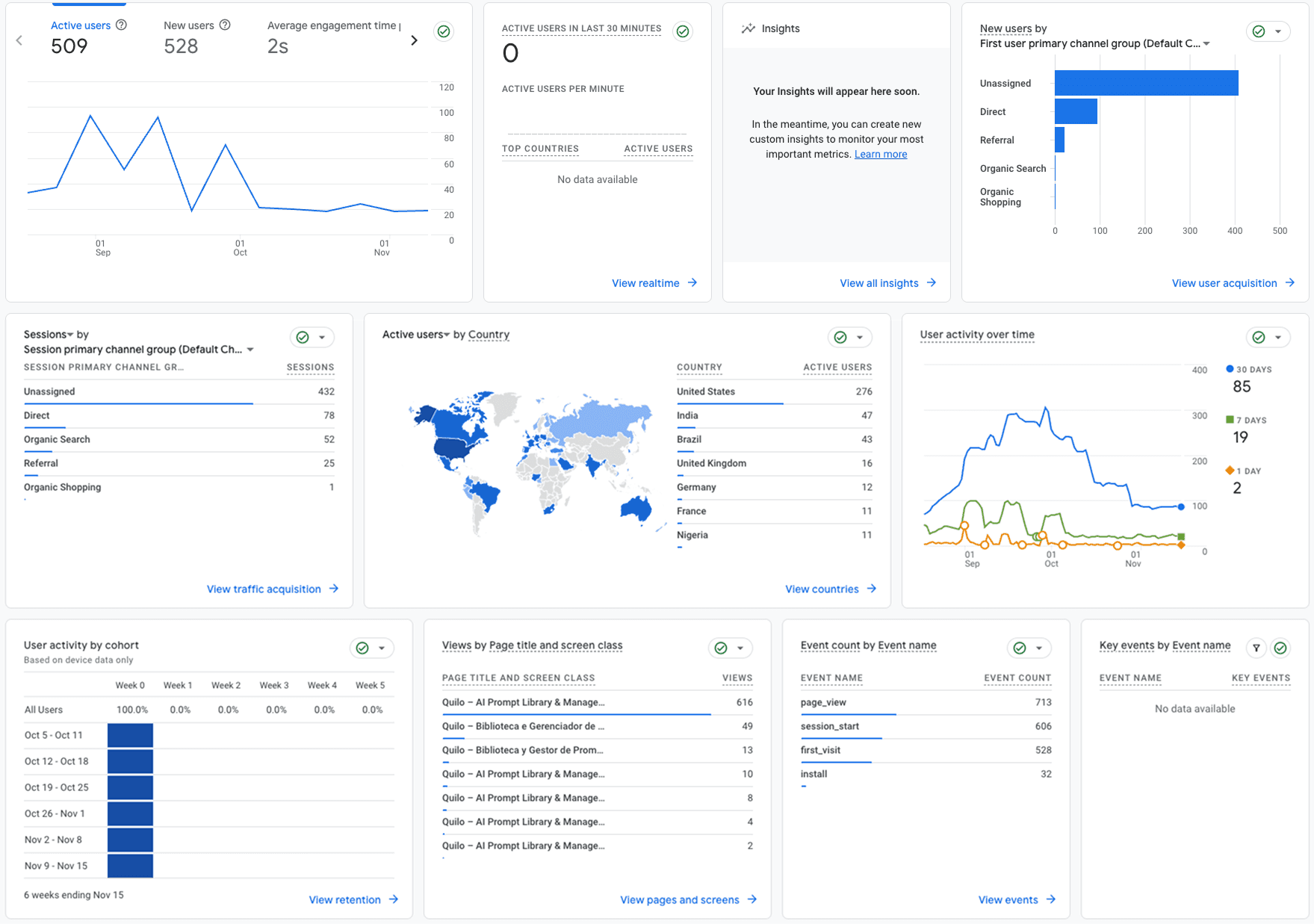Click Views by Page title checkmark icon
Screen dimensions: 1314x924
pos(721,648)
